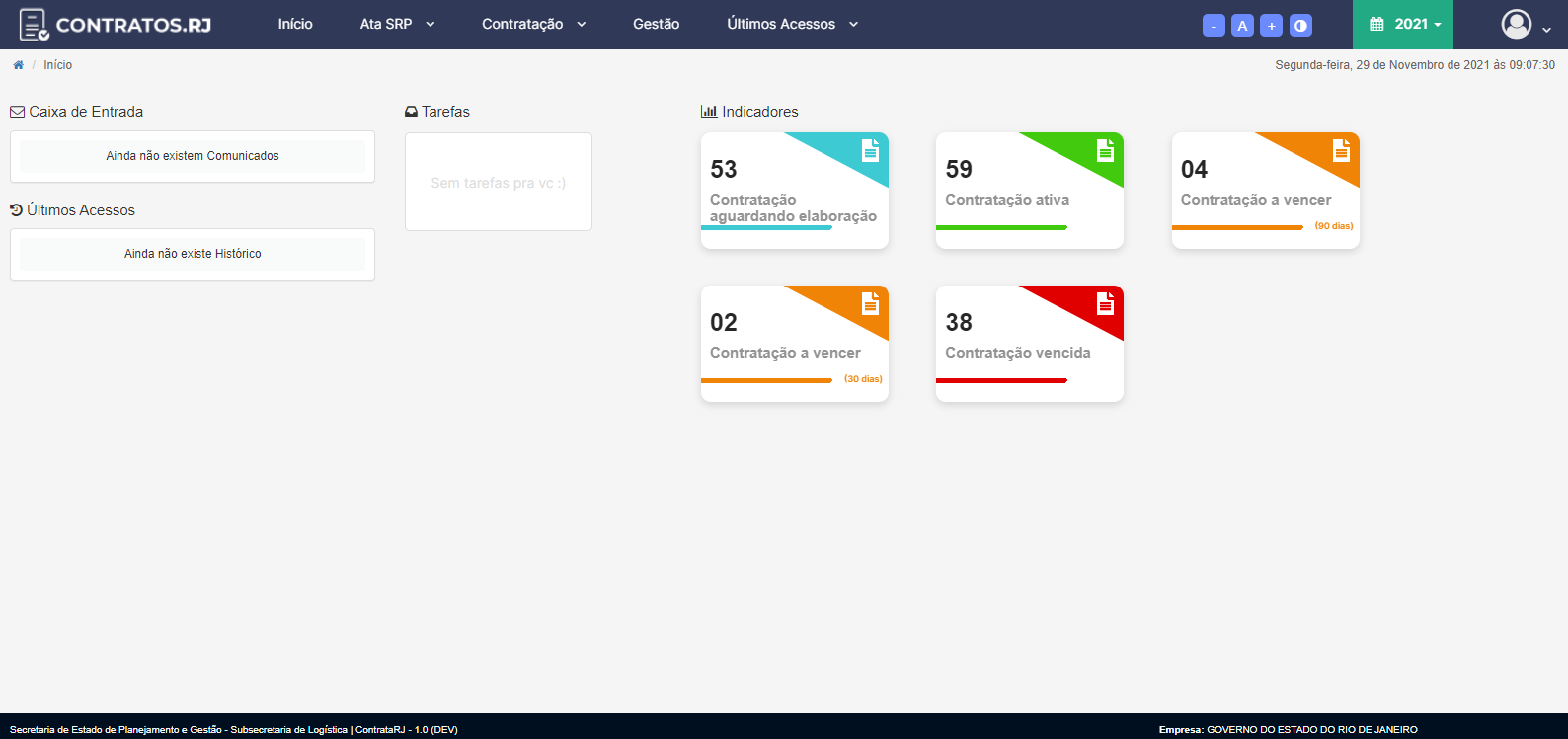Toggle high contrast mode

pyautogui.click(x=1300, y=26)
